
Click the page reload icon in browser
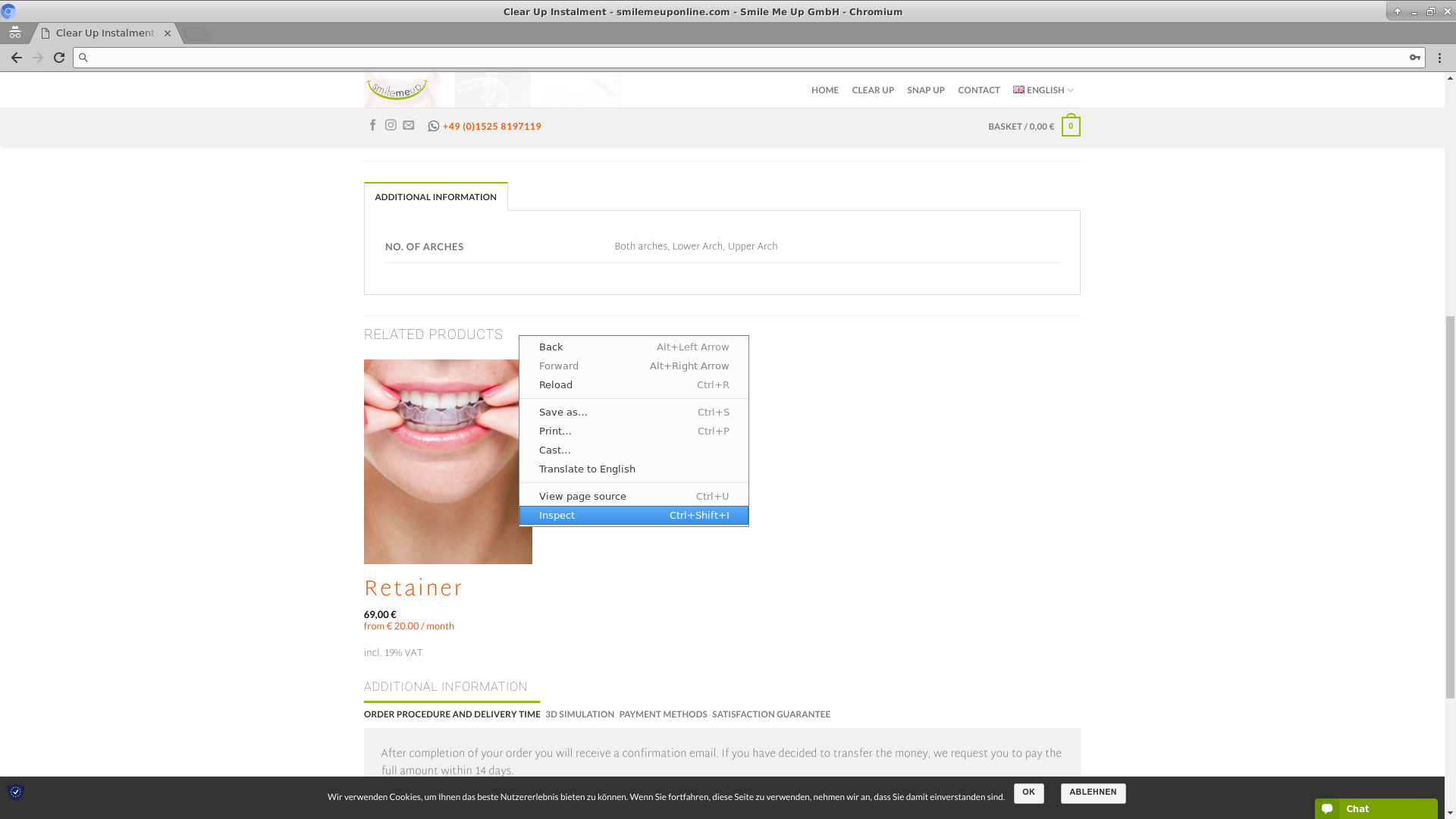tap(59, 57)
